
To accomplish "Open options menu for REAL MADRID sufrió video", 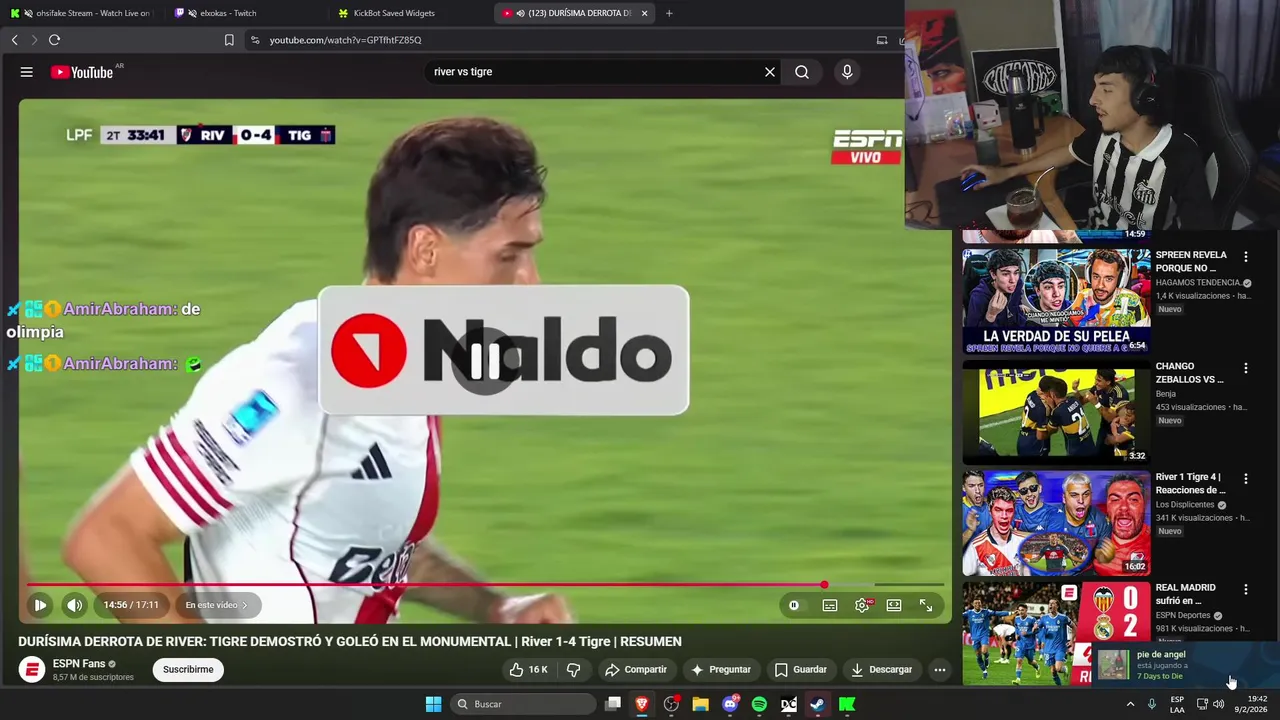I will click(x=1246, y=590).
